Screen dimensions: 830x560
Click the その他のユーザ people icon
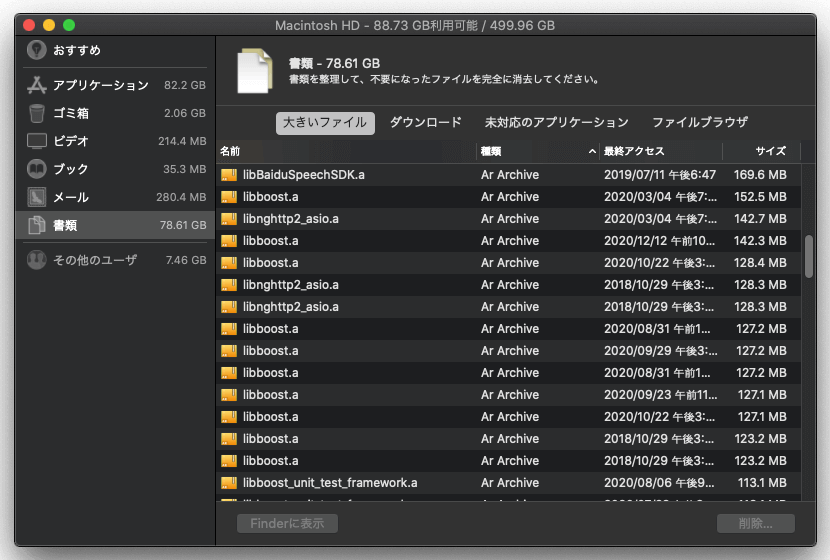coord(37,260)
